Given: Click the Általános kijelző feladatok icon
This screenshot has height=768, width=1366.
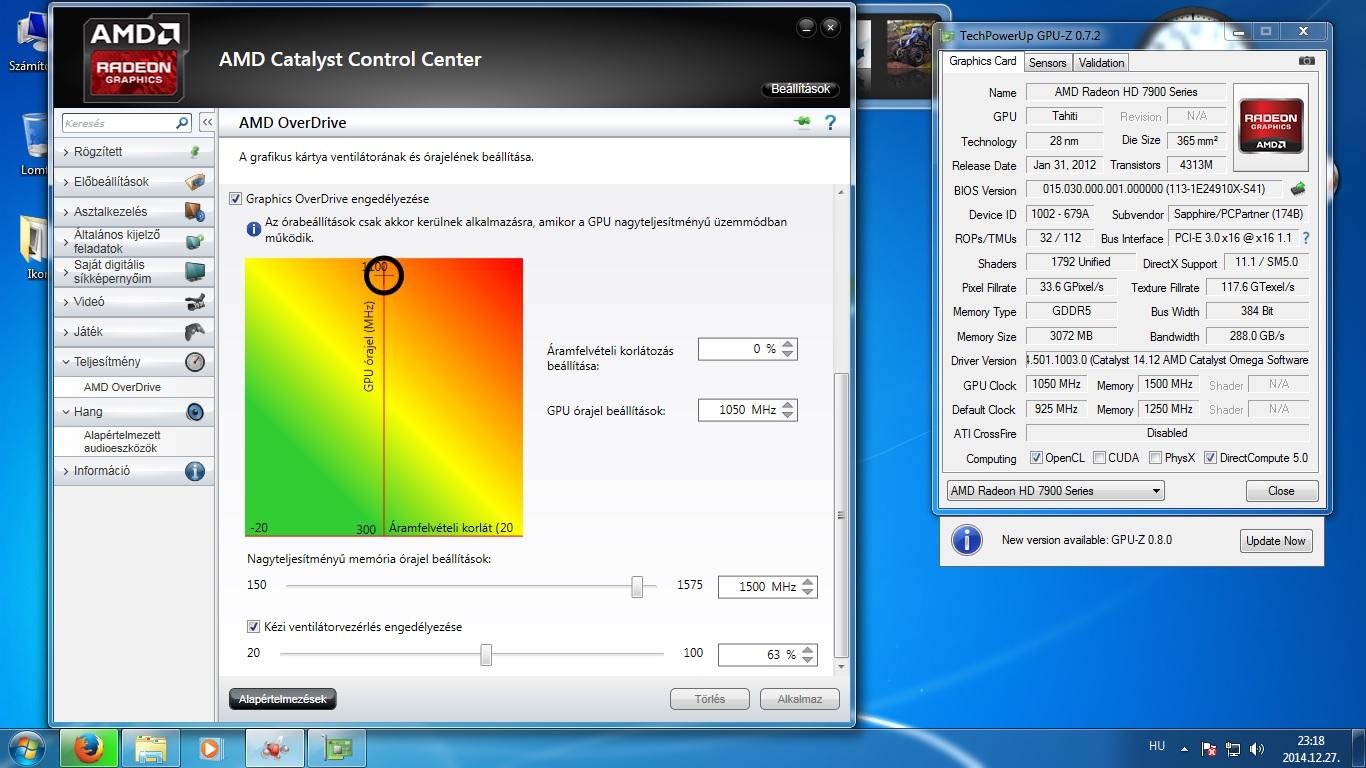Looking at the screenshot, I should [x=195, y=241].
